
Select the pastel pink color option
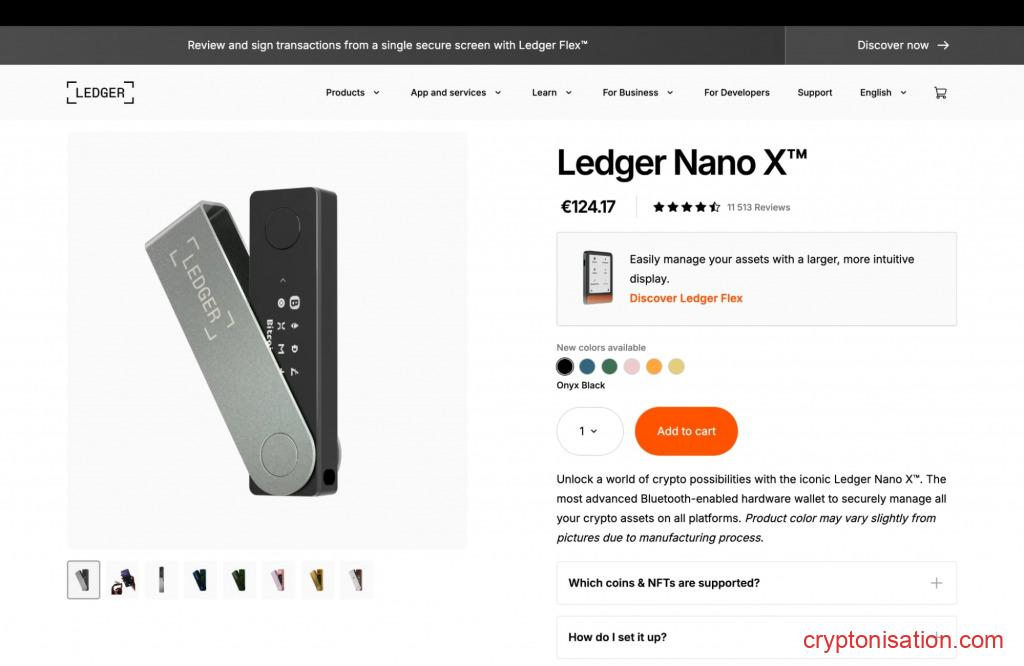(631, 366)
